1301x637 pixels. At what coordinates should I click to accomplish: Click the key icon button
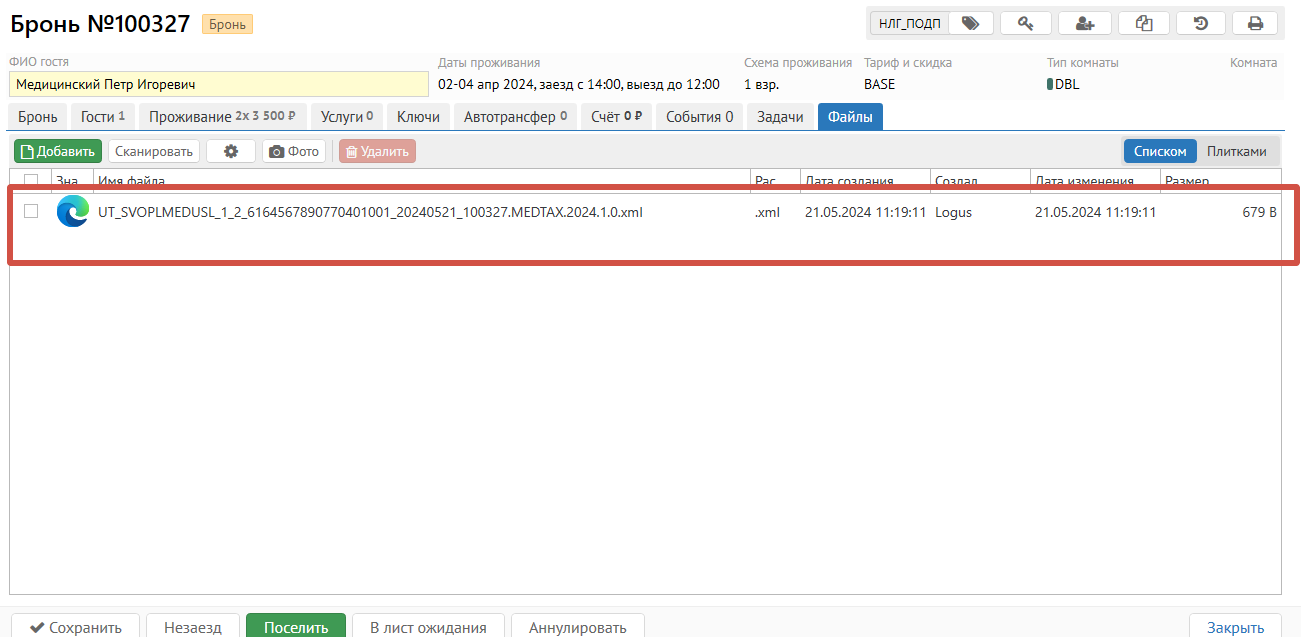pos(1024,23)
